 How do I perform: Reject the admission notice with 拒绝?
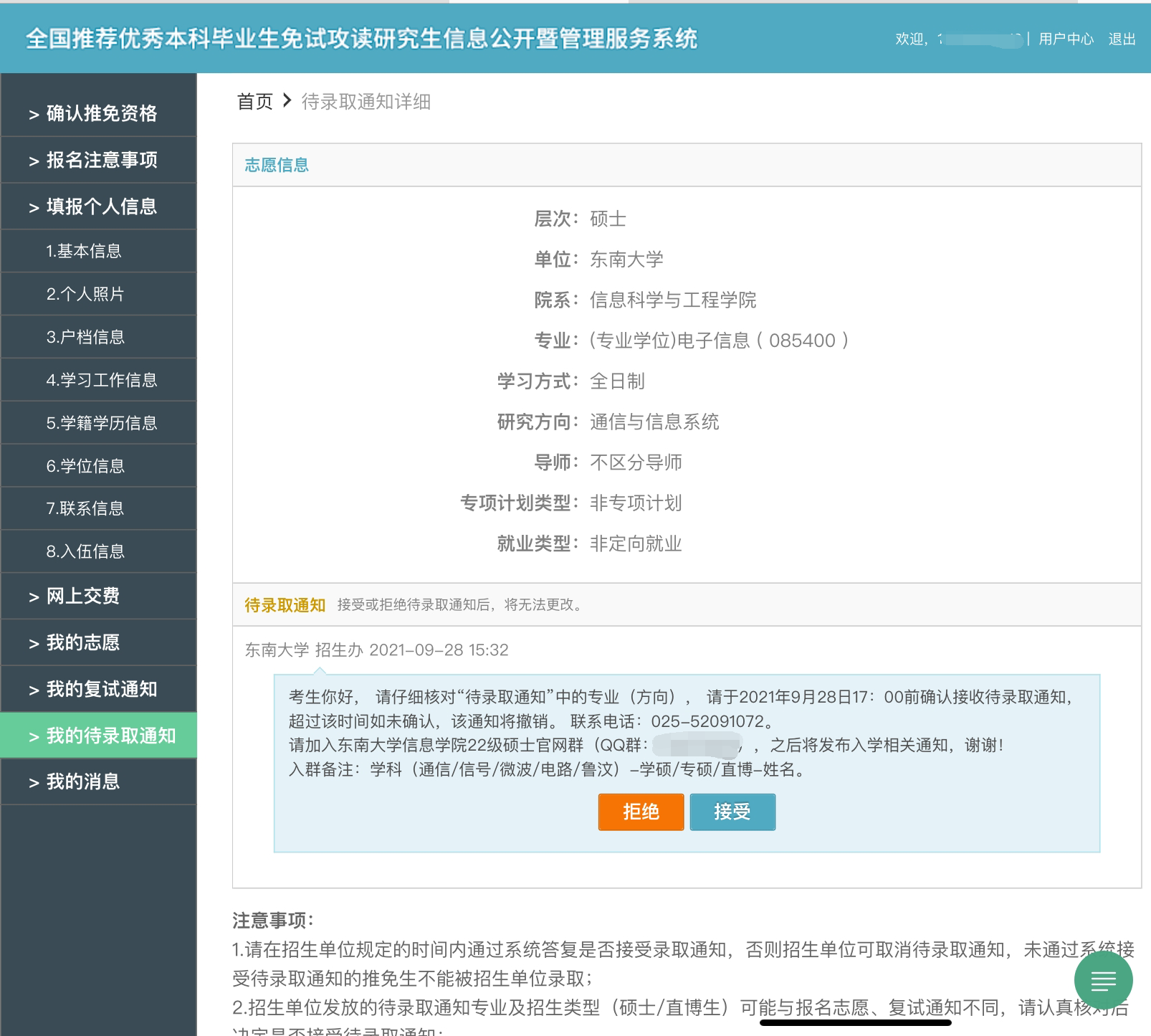(x=641, y=812)
